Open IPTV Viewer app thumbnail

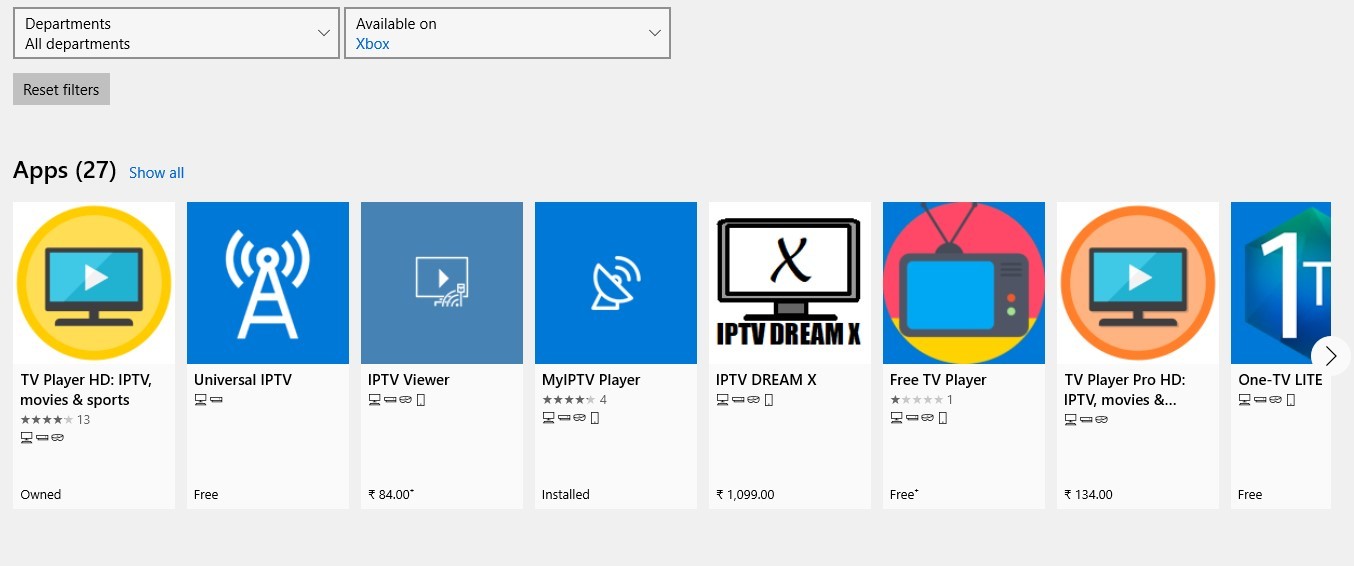point(442,283)
